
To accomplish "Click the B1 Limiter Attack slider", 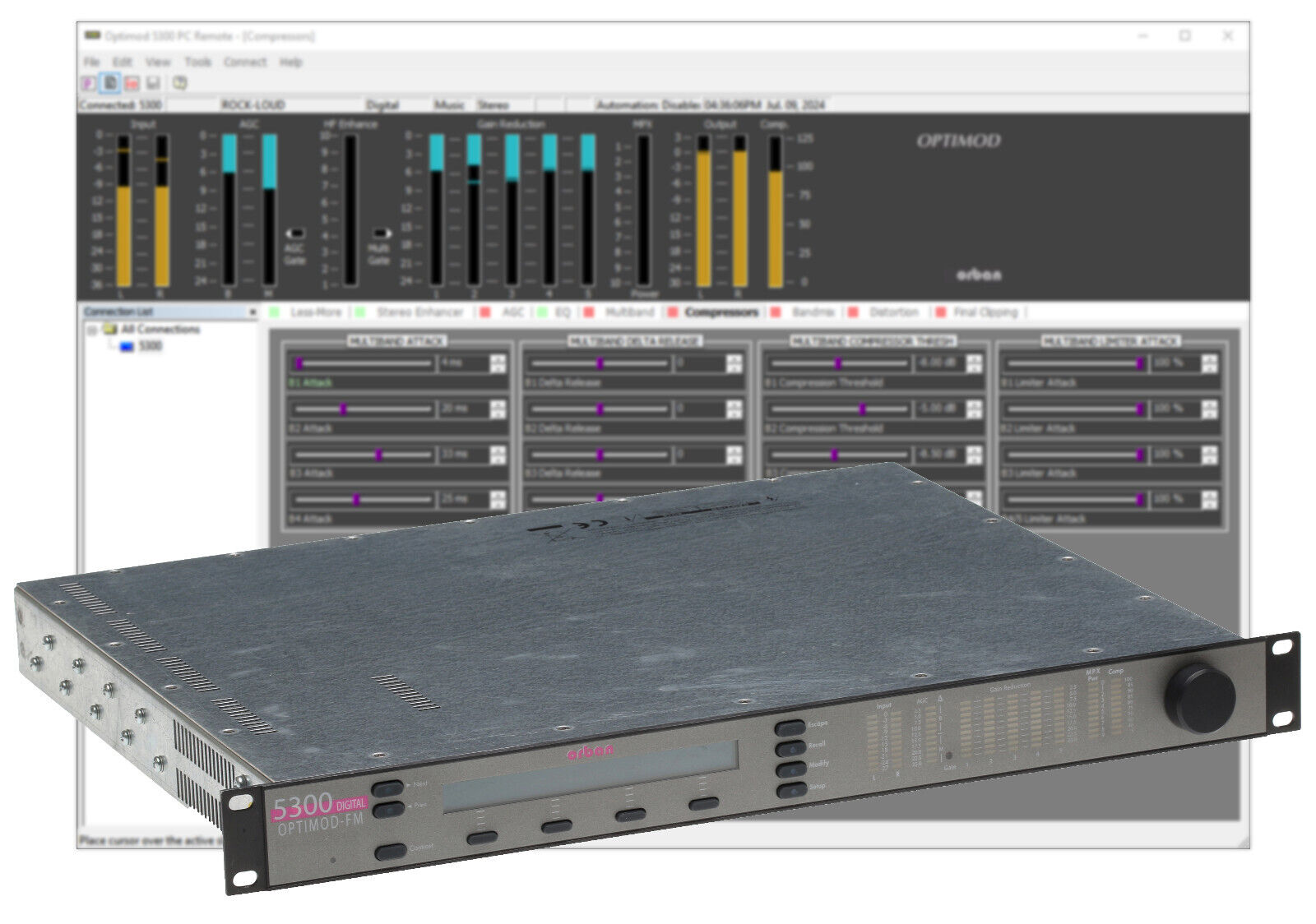I will coord(1075,363).
